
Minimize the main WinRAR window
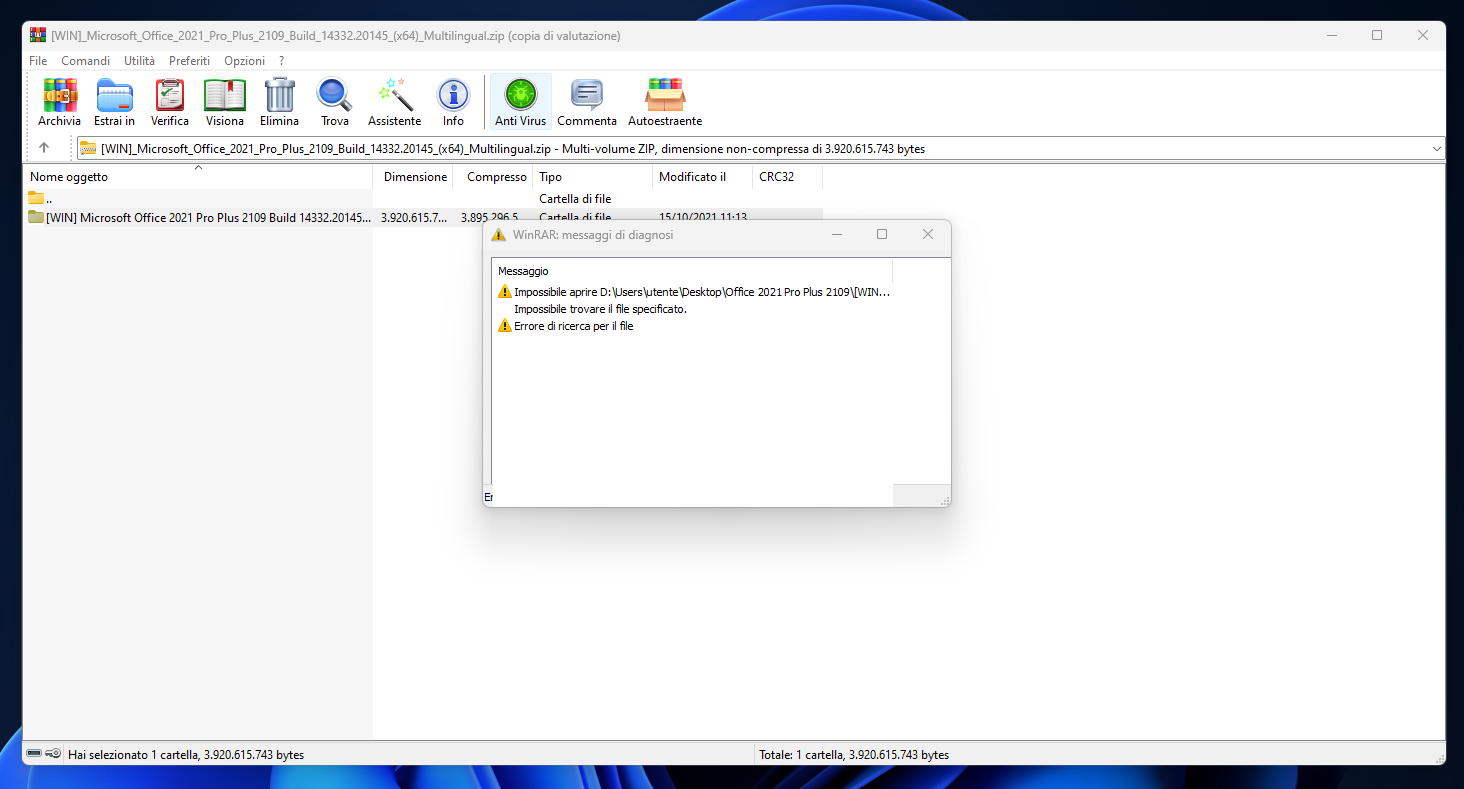click(x=1331, y=35)
